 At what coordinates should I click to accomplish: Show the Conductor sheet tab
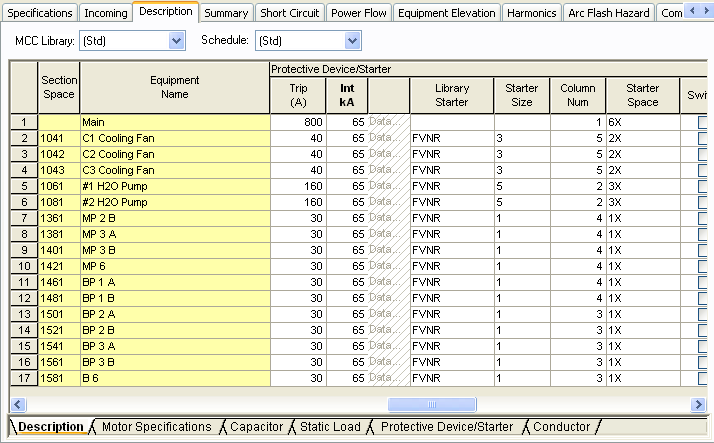561,427
